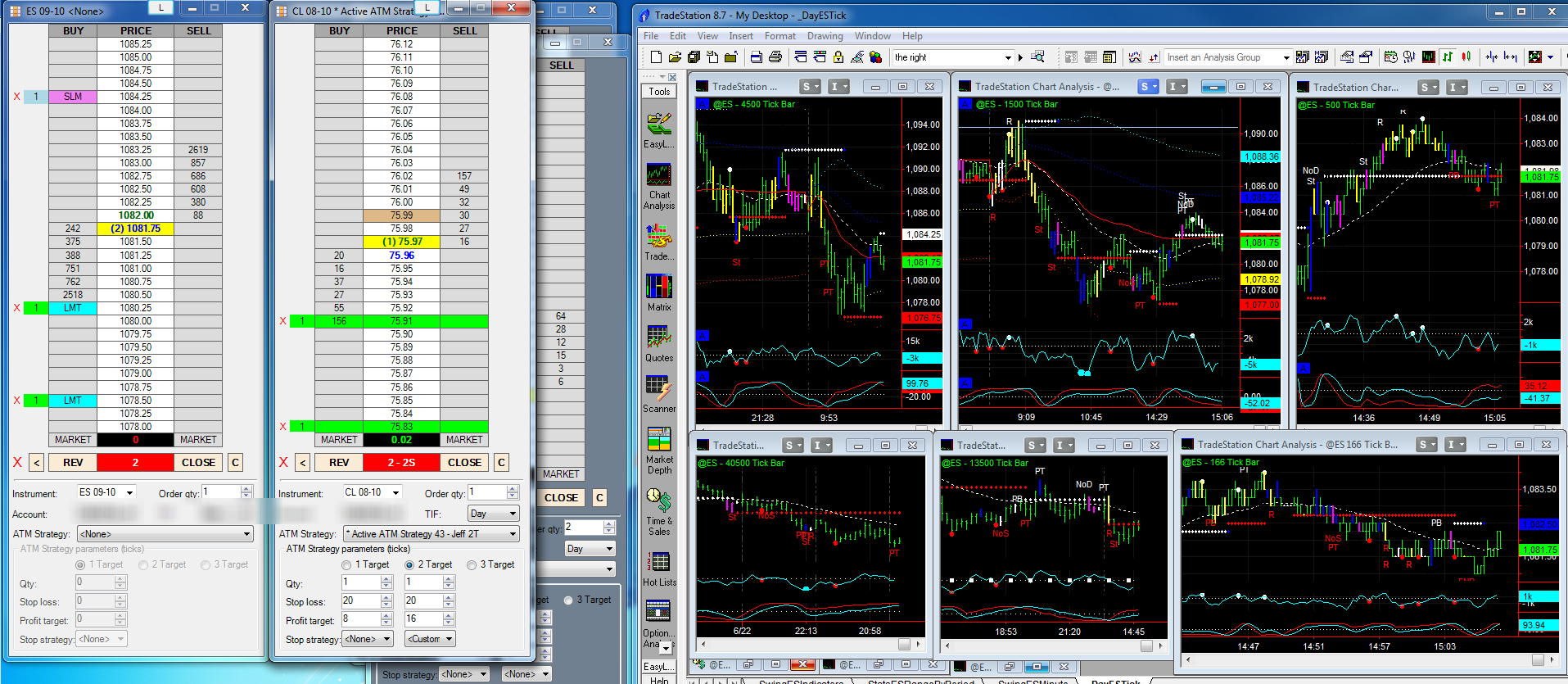Click CLOSE button in CL window
This screenshot has height=684, width=1568.
click(x=464, y=462)
